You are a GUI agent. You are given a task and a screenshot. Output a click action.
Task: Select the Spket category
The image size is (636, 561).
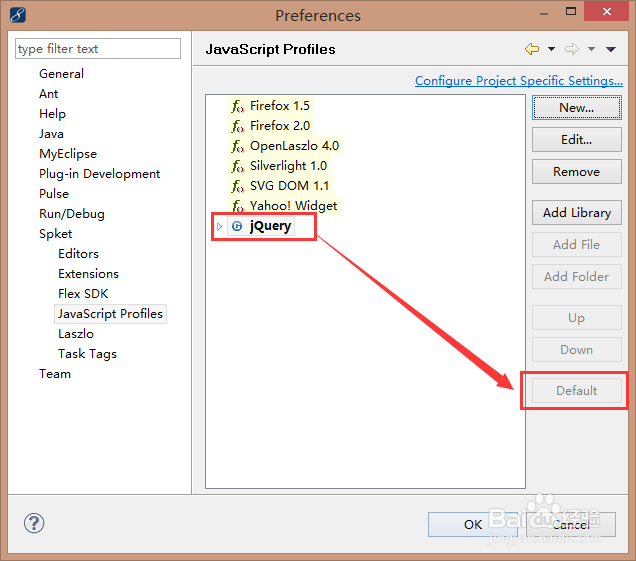56,234
